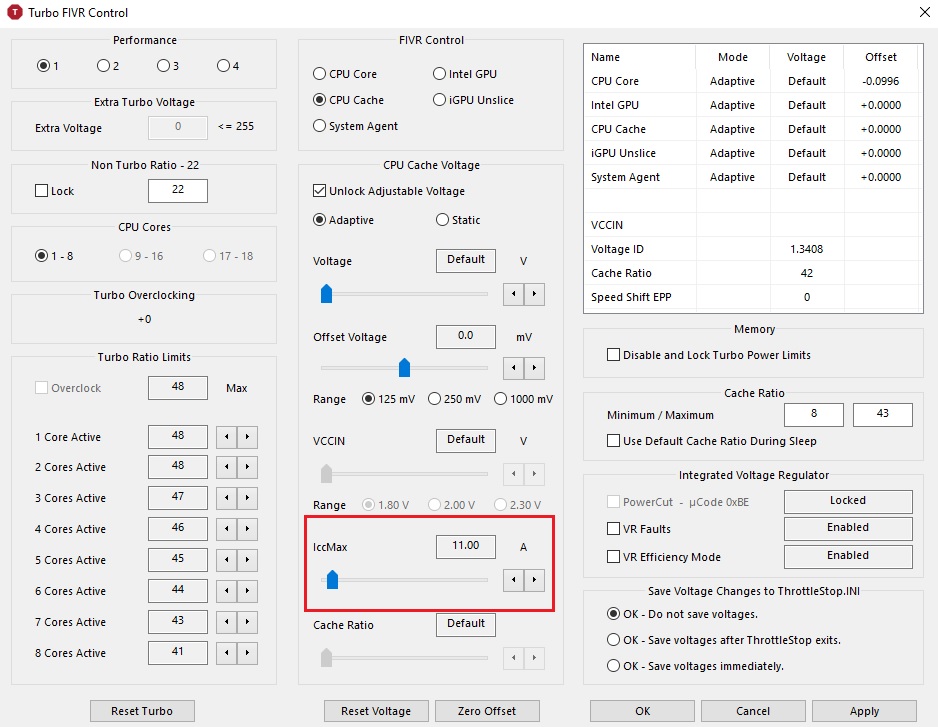Increase the 3 Cores Active ratio

pyautogui.click(x=247, y=498)
